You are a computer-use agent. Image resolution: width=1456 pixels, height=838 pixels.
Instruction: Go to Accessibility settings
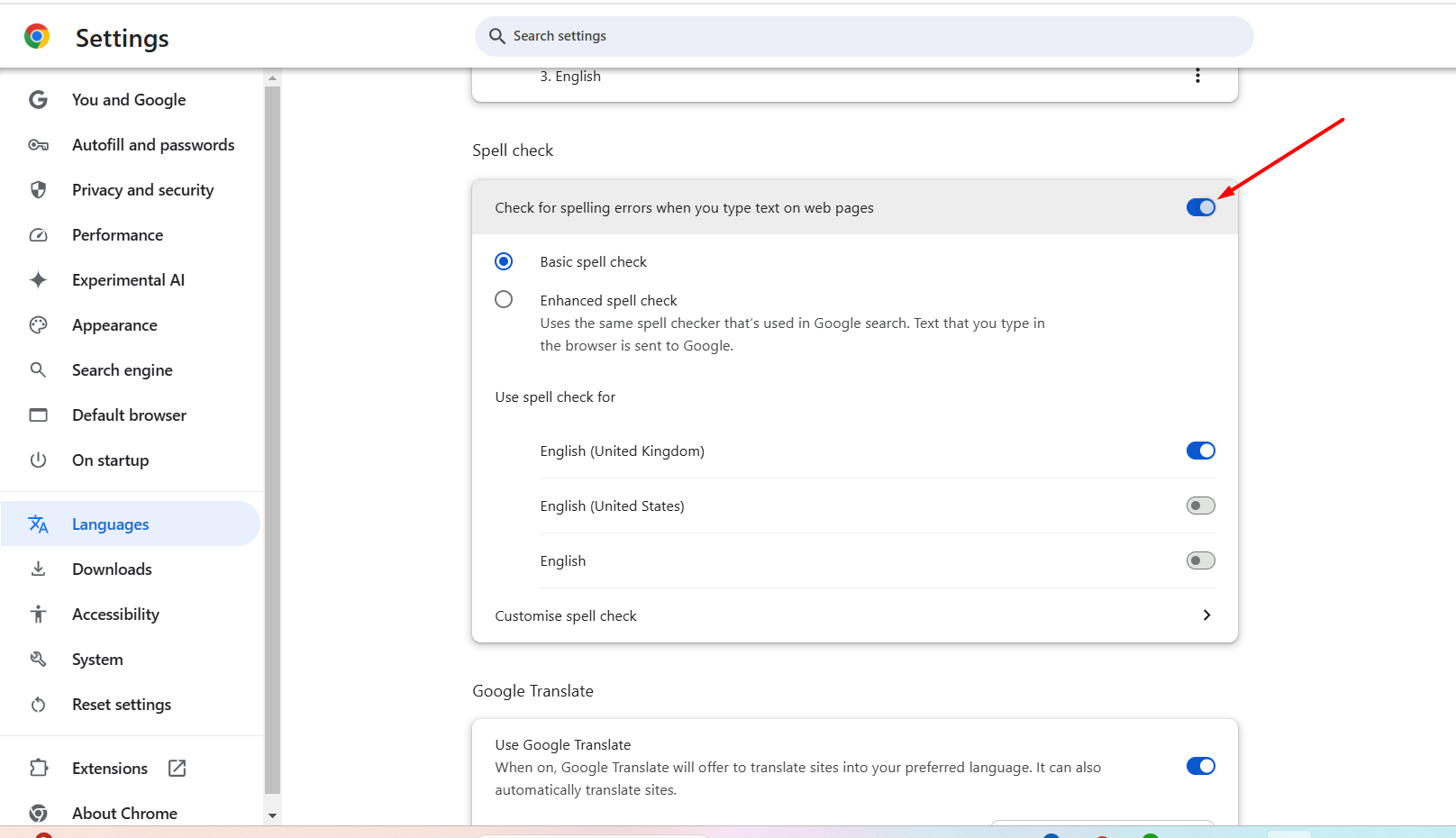click(x=130, y=615)
